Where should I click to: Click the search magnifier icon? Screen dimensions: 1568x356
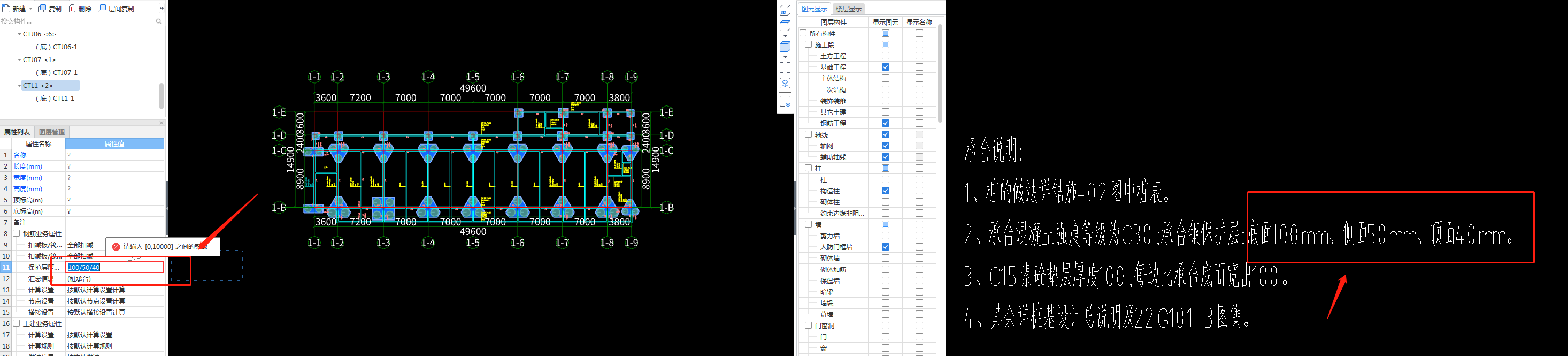(x=159, y=21)
